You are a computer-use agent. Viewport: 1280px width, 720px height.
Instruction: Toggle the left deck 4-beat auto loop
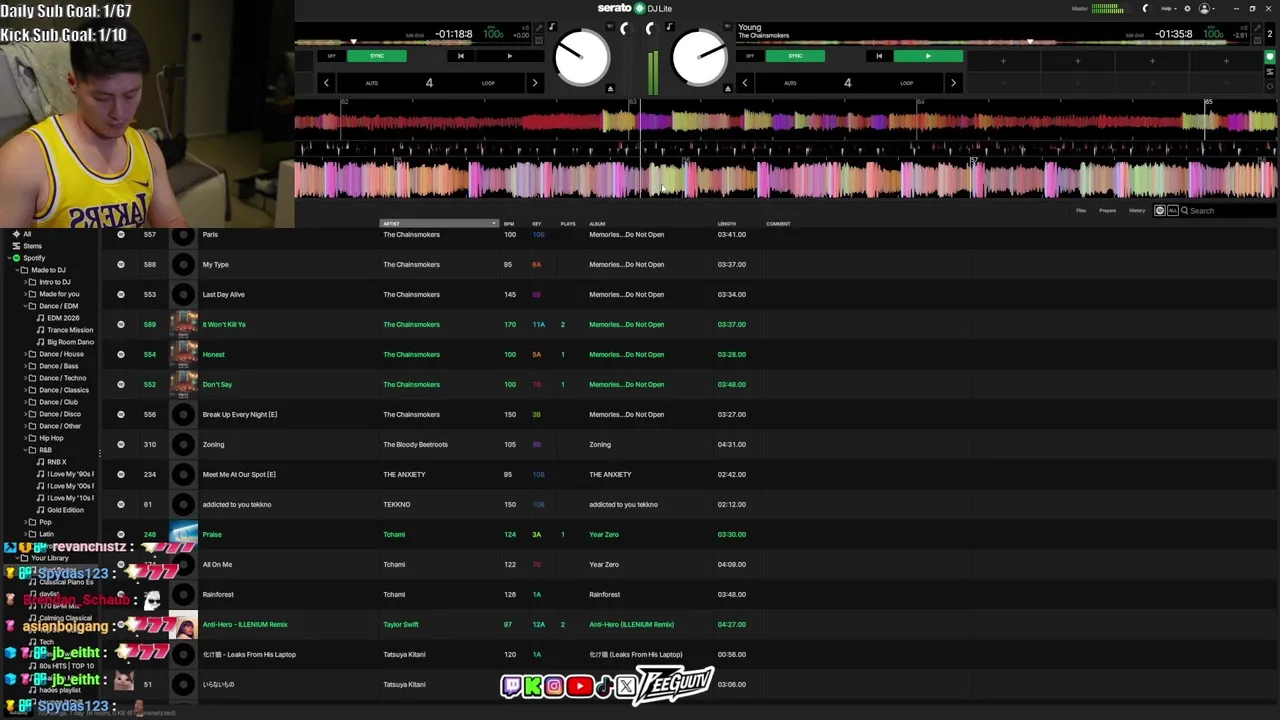(x=429, y=83)
